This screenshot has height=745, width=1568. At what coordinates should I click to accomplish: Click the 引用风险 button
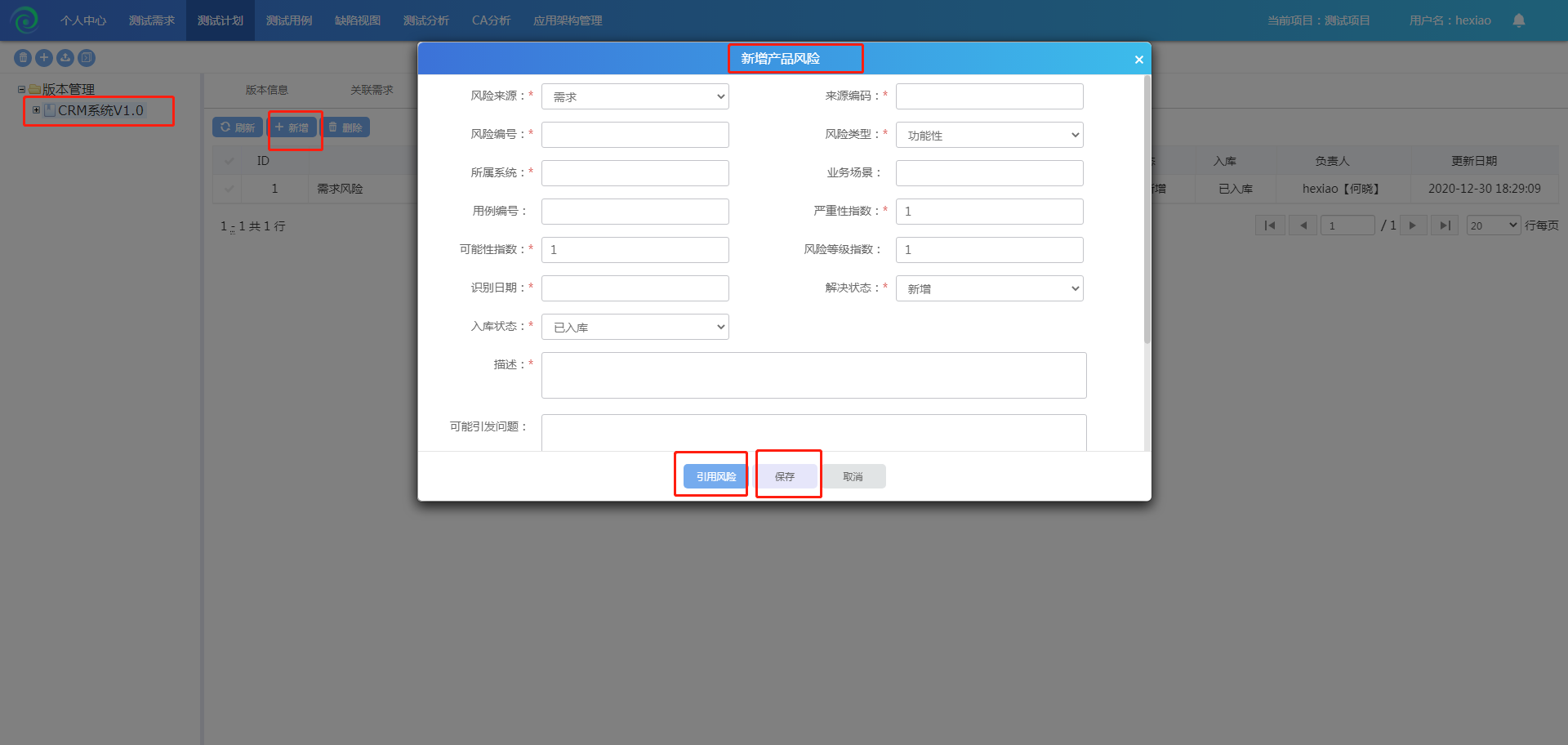click(x=715, y=476)
